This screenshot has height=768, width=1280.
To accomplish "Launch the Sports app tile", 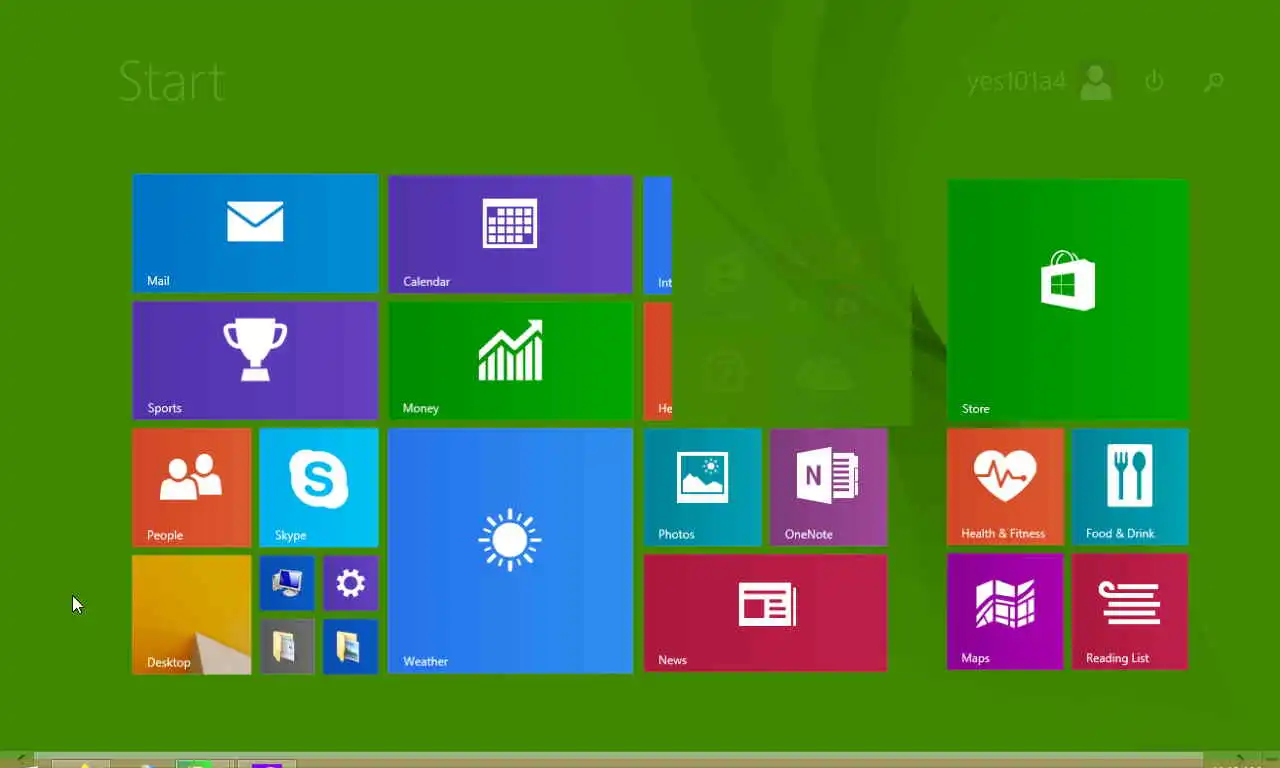I will click(255, 360).
